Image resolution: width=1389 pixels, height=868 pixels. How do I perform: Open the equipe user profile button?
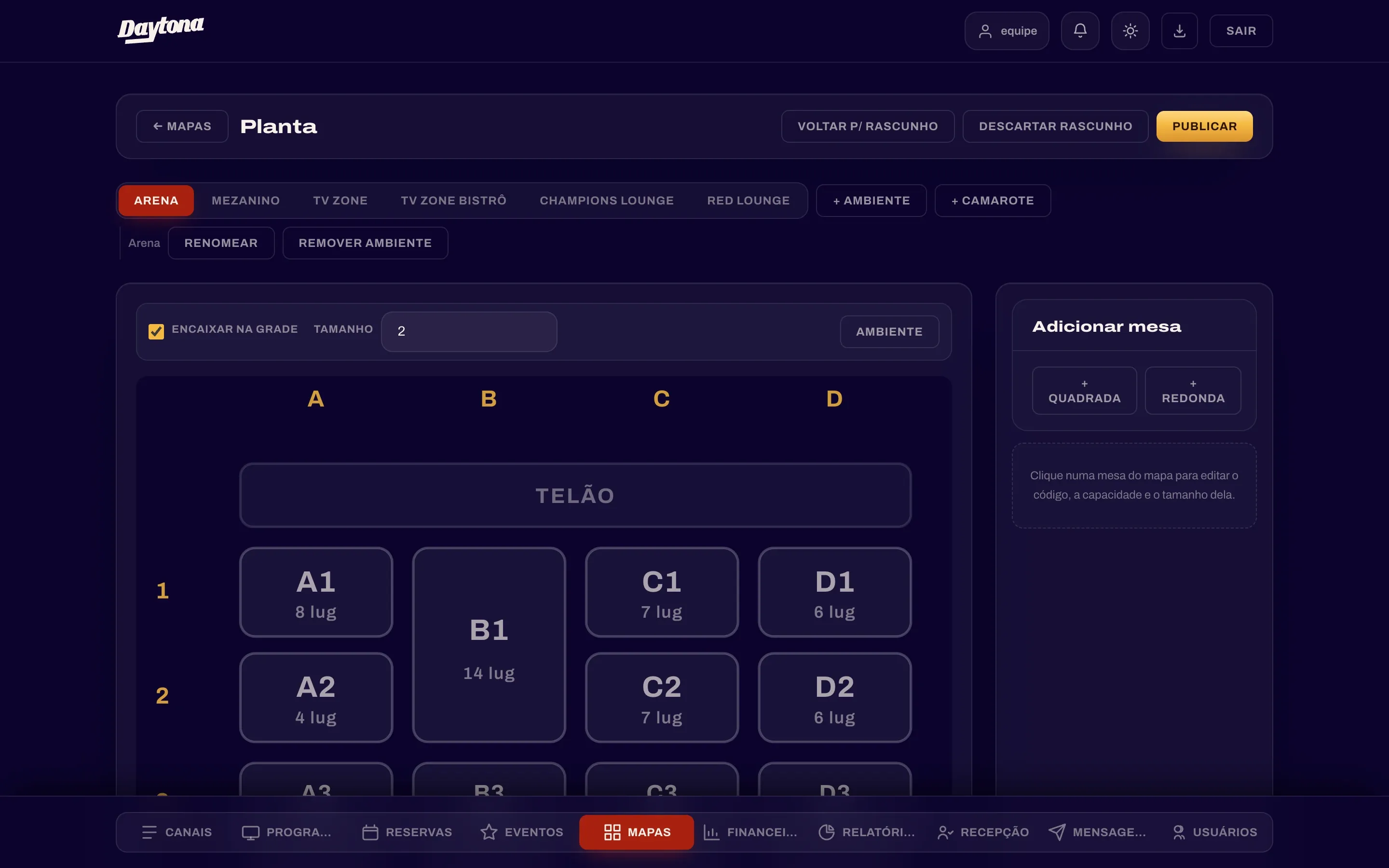1007,31
